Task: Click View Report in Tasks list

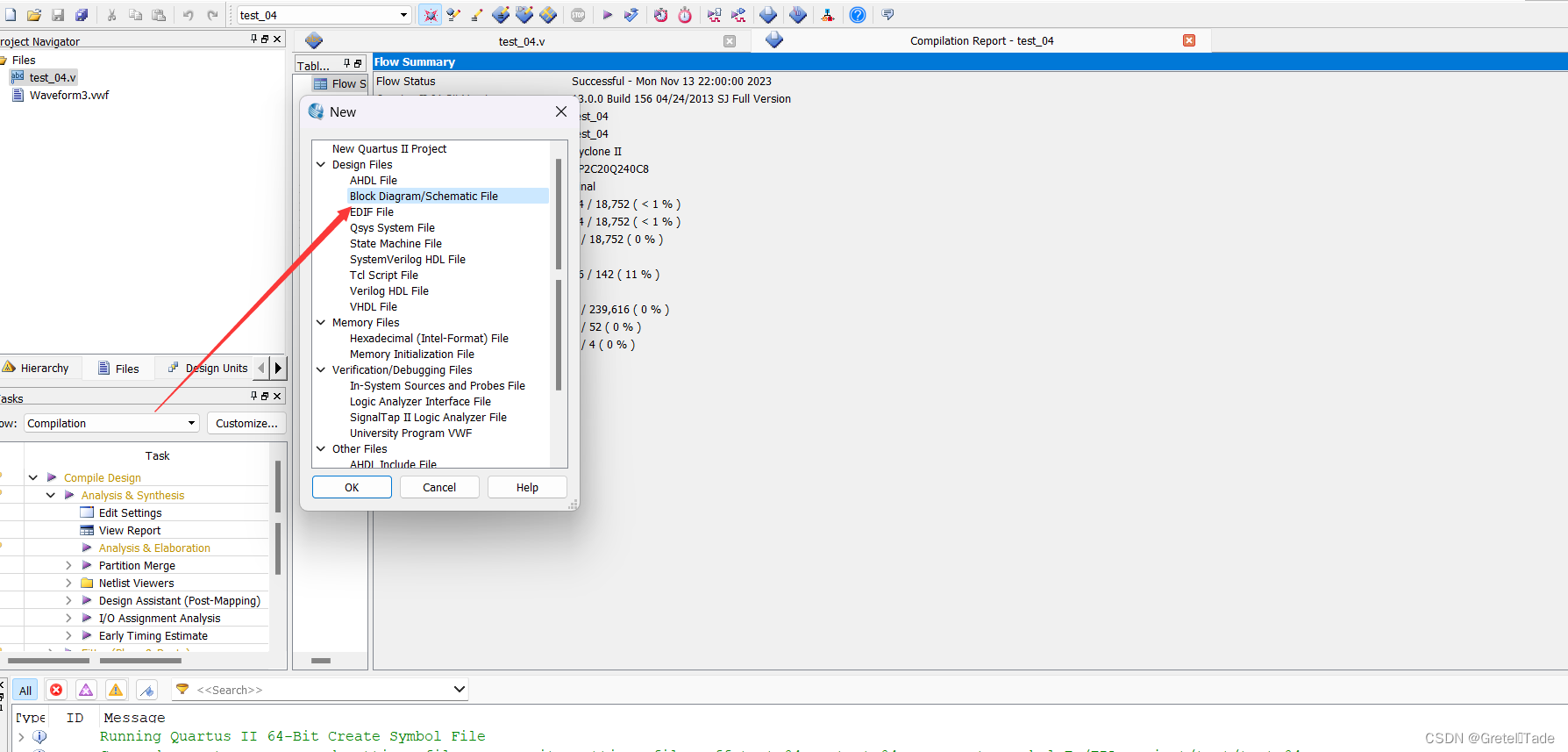Action: point(130,530)
